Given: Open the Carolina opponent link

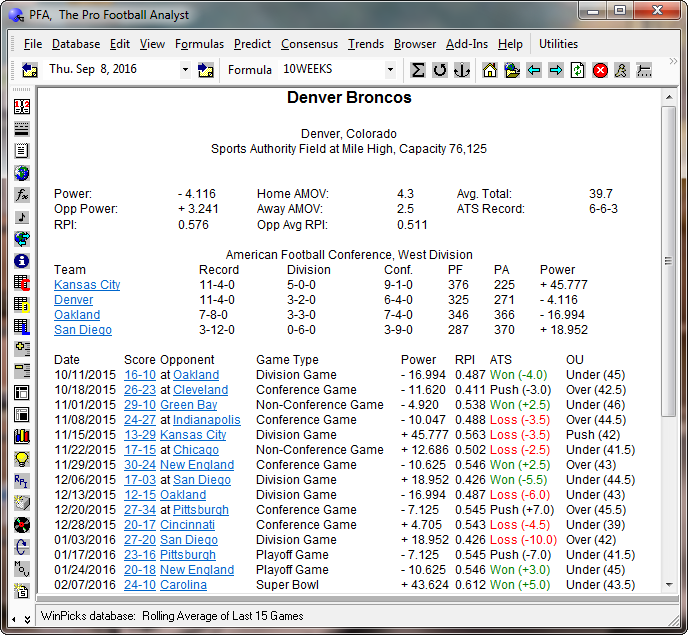Looking at the screenshot, I should tap(183, 585).
